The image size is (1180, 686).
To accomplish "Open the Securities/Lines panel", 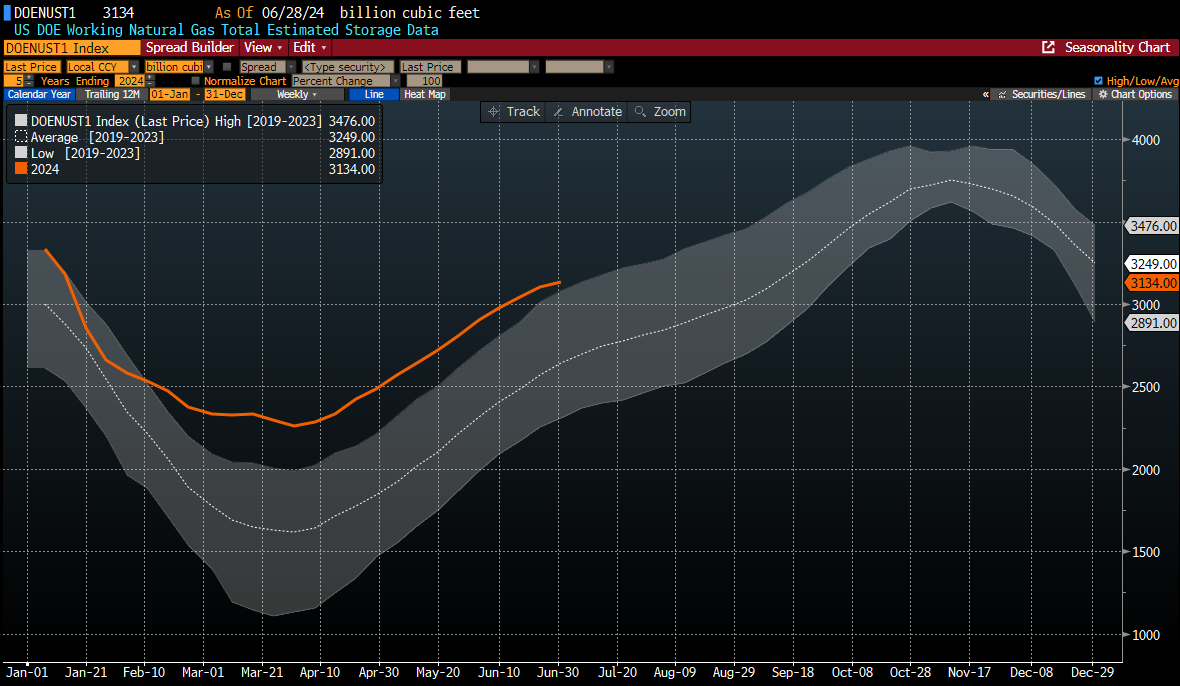I will [1042, 95].
